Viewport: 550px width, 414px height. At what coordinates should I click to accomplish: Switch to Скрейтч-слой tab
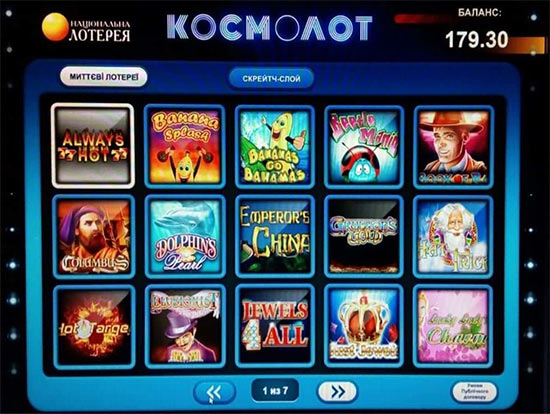[x=271, y=79]
